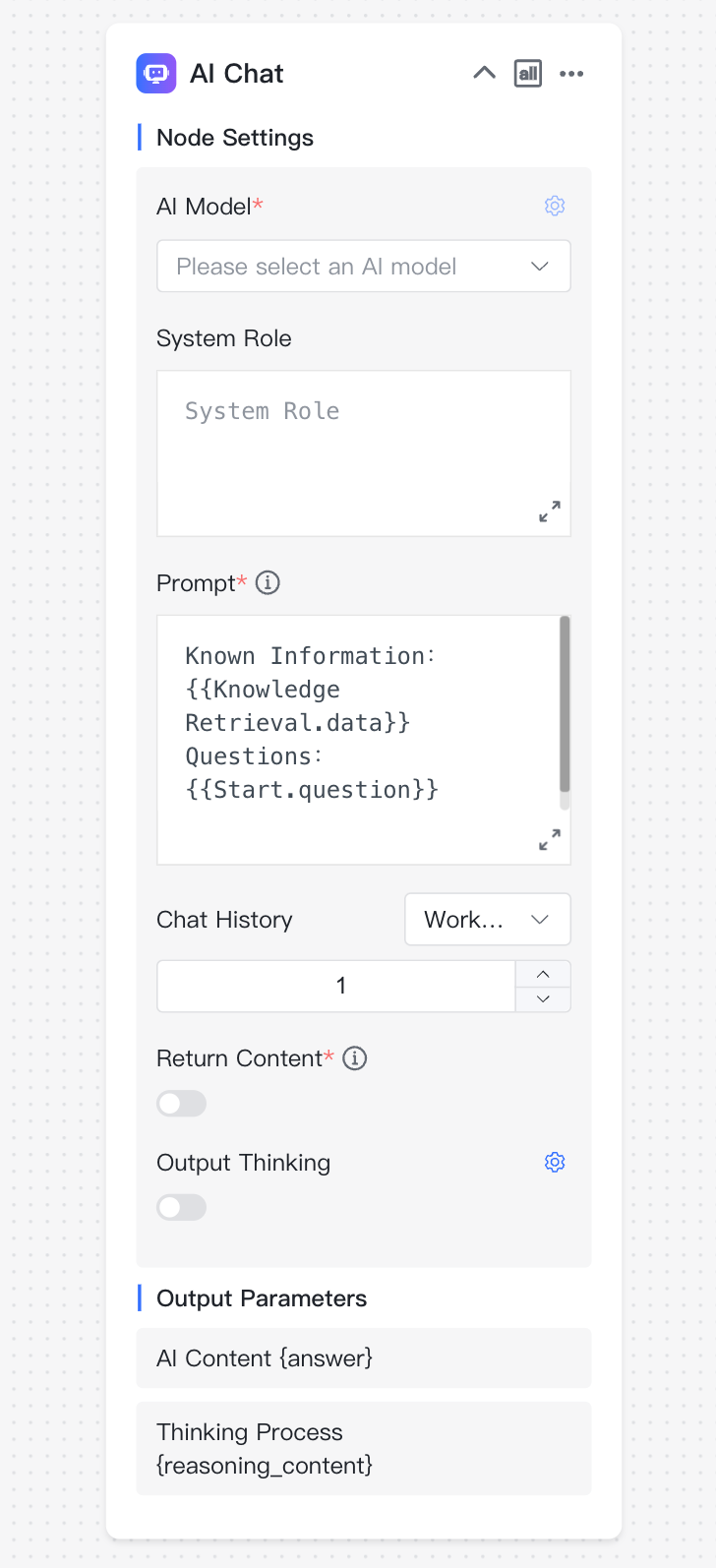716x1568 pixels.
Task: Expand the Prompt editor fullscreen icon
Action: [550, 839]
